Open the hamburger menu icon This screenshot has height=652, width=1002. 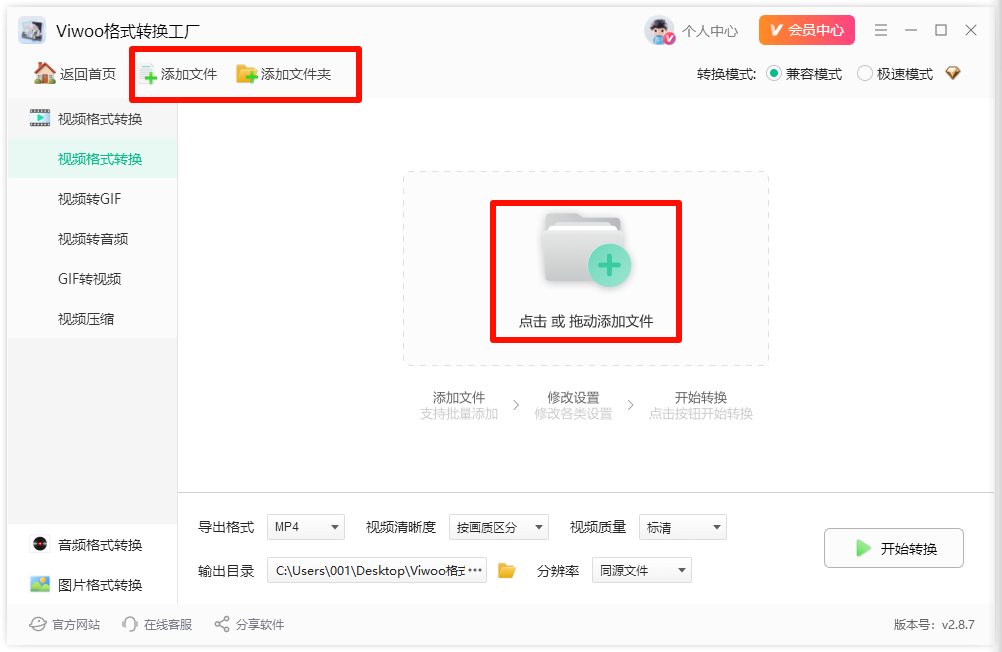(881, 30)
